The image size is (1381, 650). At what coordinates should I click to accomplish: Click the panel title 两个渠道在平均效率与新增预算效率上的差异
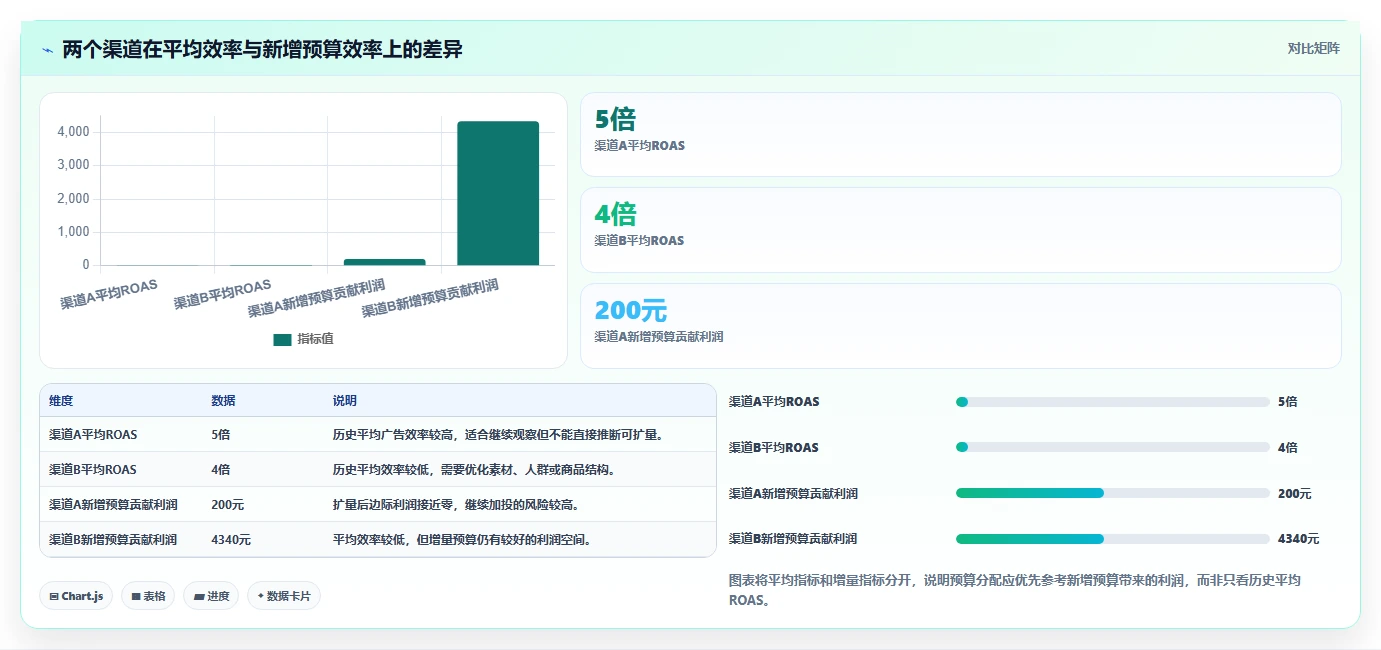click(x=262, y=49)
